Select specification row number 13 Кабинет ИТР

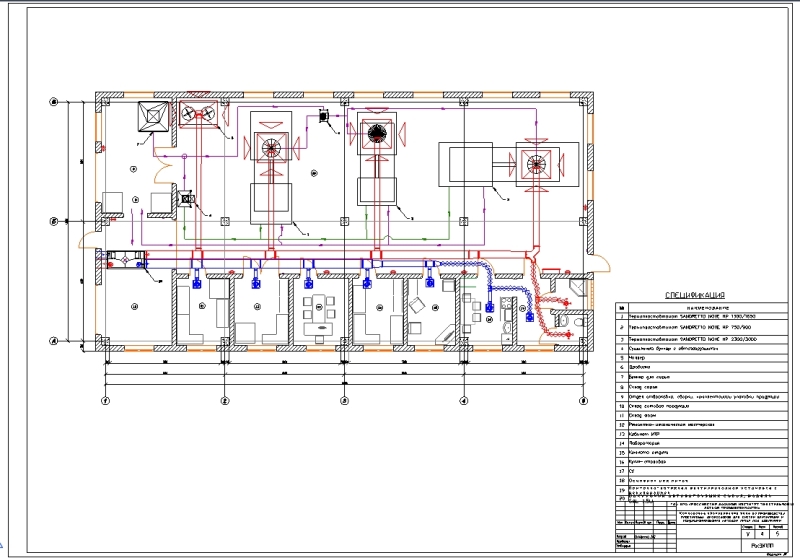pos(702,434)
